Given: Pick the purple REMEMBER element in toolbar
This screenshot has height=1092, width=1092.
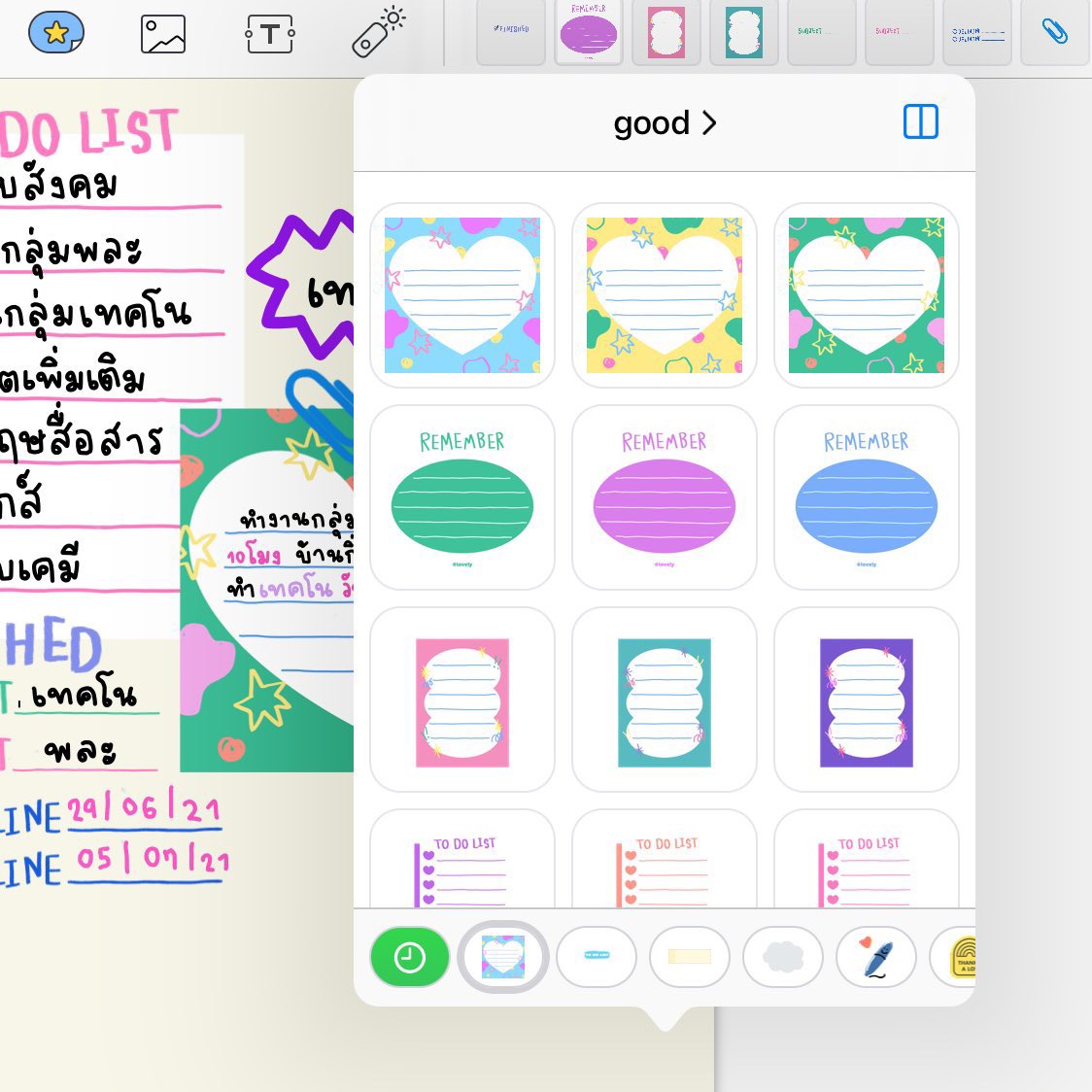Looking at the screenshot, I should (x=589, y=32).
